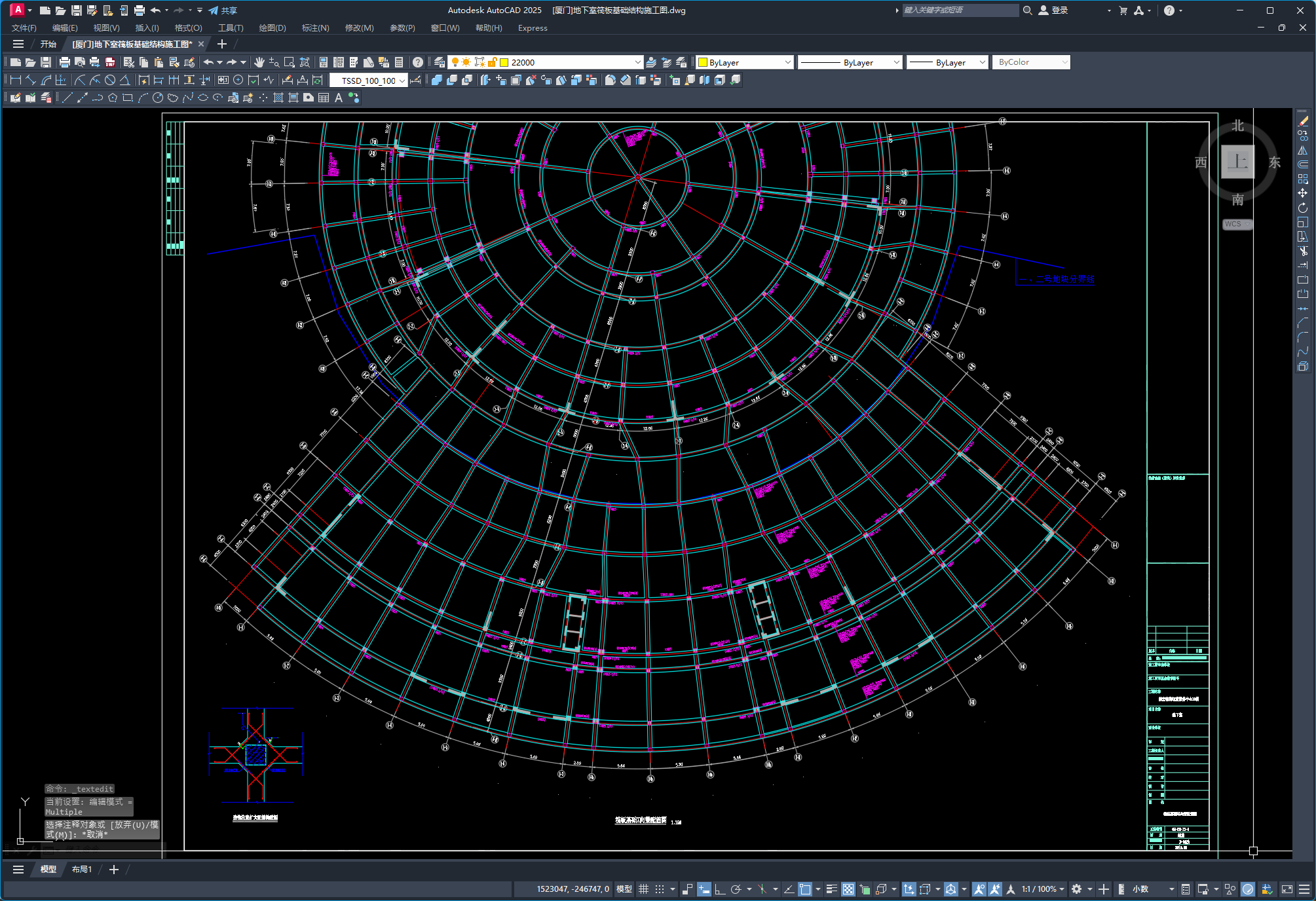The image size is (1316, 901).
Task: Select the Rotate tool in Modify toolbar
Action: [1304, 208]
